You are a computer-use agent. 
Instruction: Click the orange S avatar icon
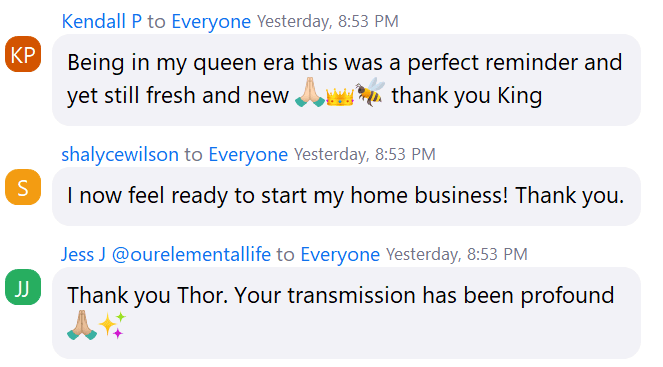pyautogui.click(x=23, y=187)
